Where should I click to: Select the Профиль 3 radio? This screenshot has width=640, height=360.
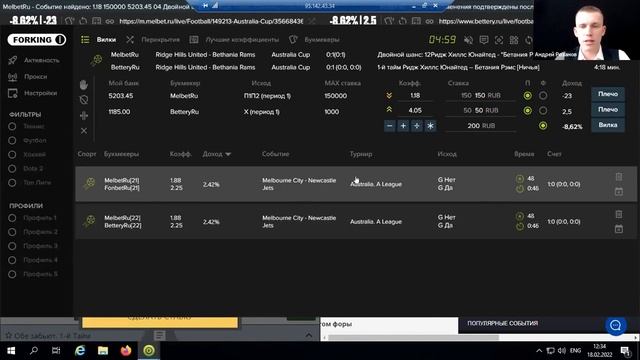pos(12,246)
